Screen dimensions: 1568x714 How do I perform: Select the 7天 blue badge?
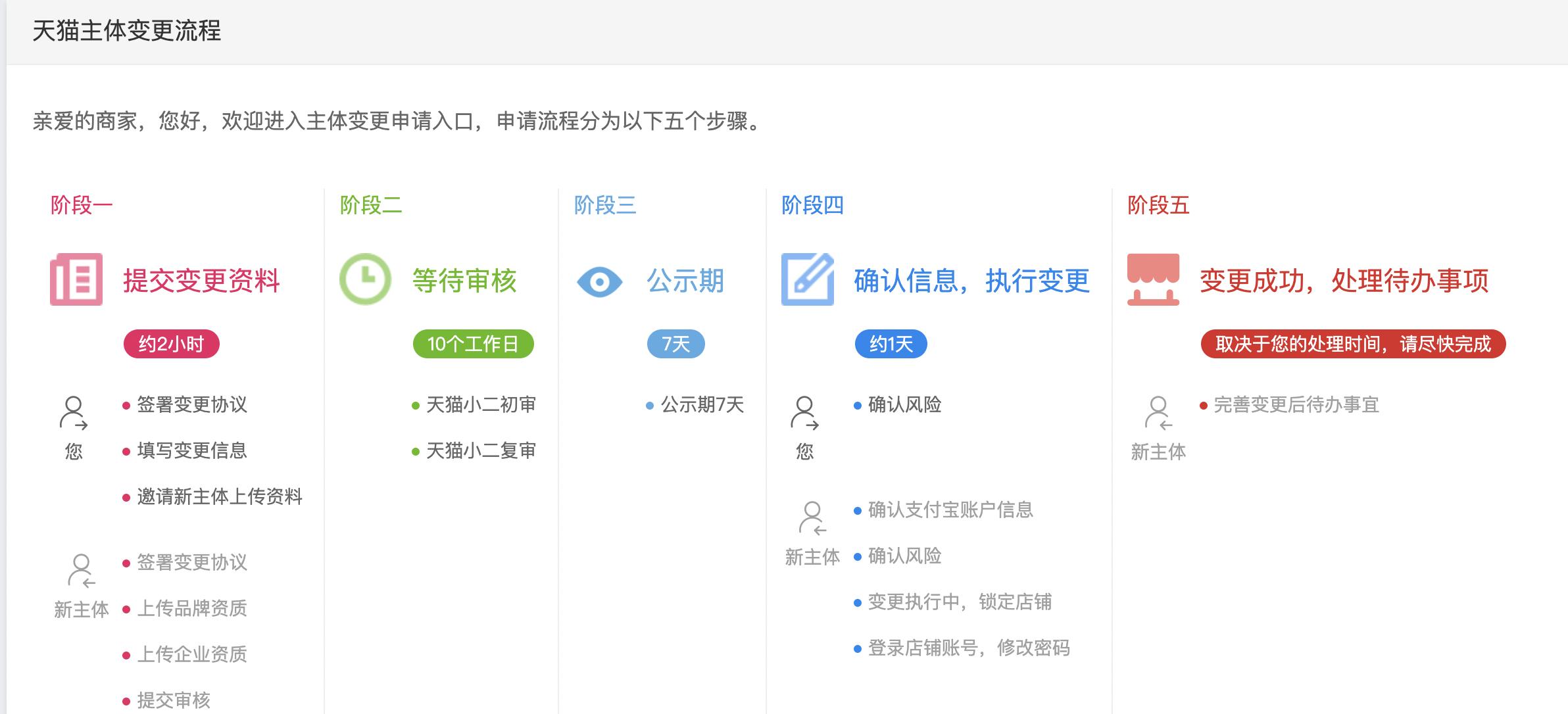pos(675,343)
